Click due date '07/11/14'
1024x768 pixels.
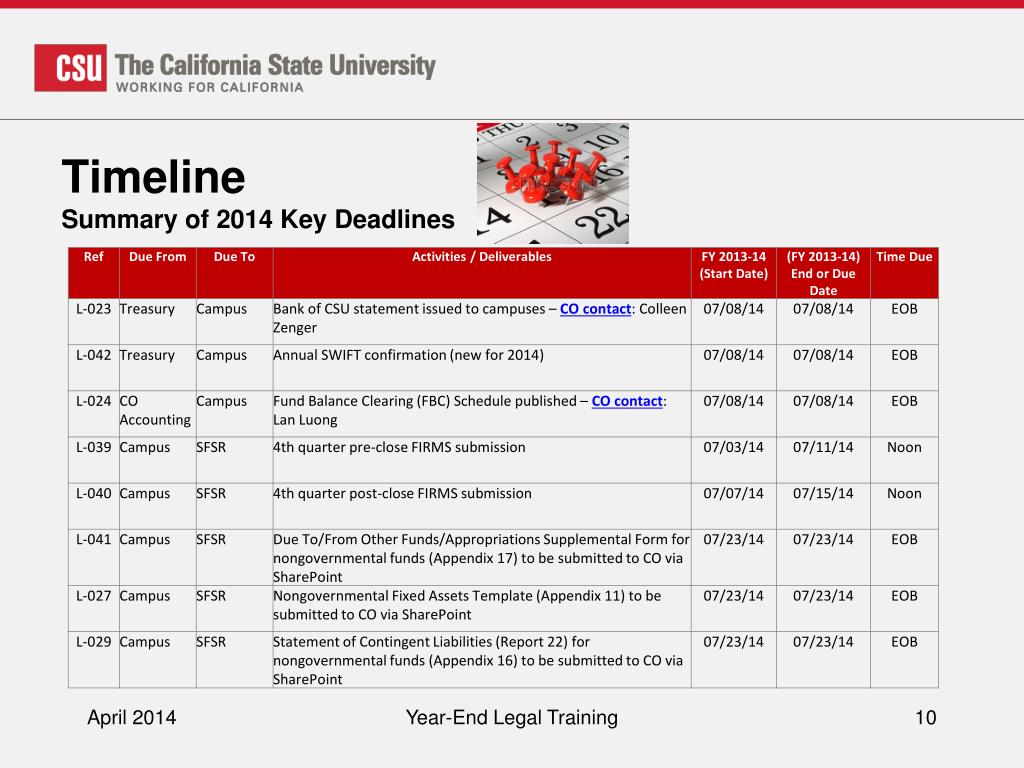[823, 447]
